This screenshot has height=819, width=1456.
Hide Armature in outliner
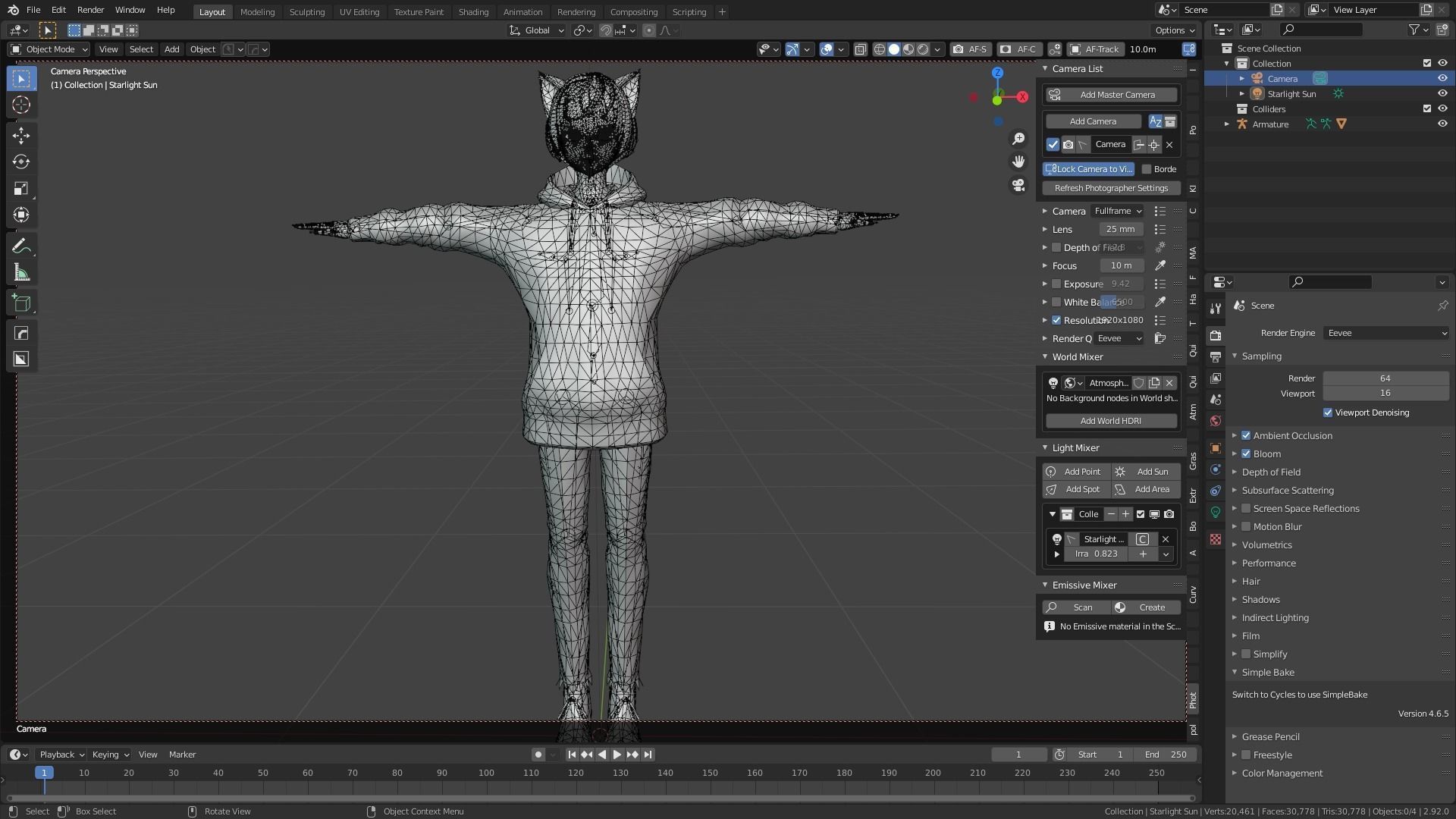tap(1442, 124)
